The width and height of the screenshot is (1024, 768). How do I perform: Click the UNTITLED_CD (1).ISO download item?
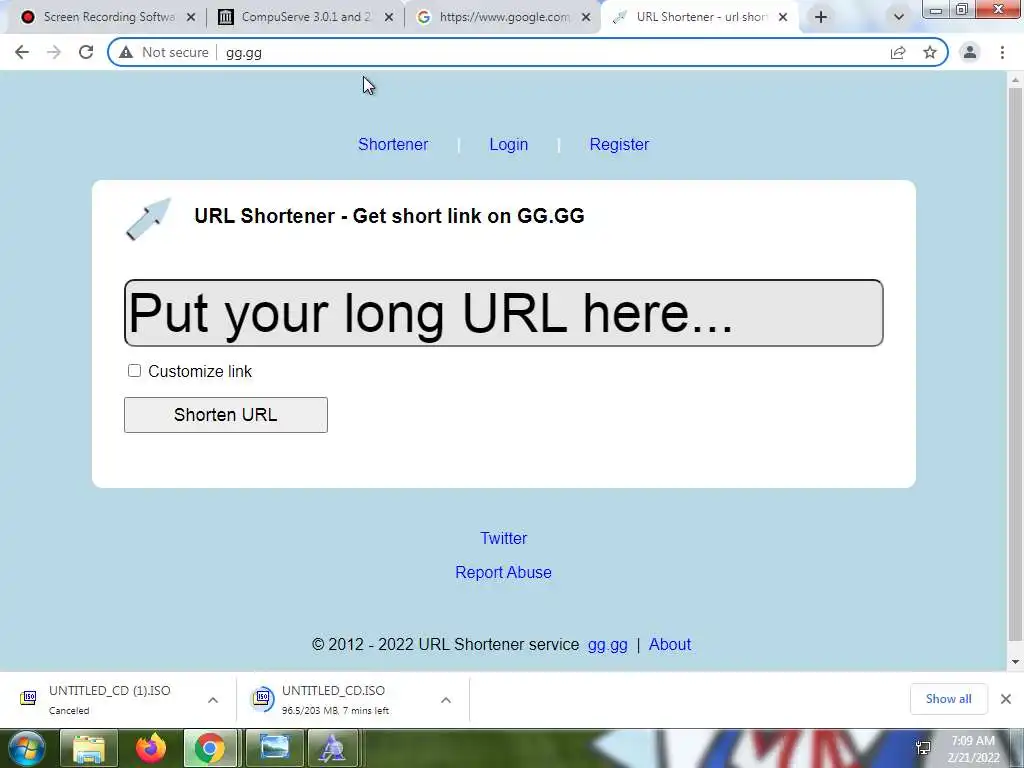pyautogui.click(x=108, y=699)
